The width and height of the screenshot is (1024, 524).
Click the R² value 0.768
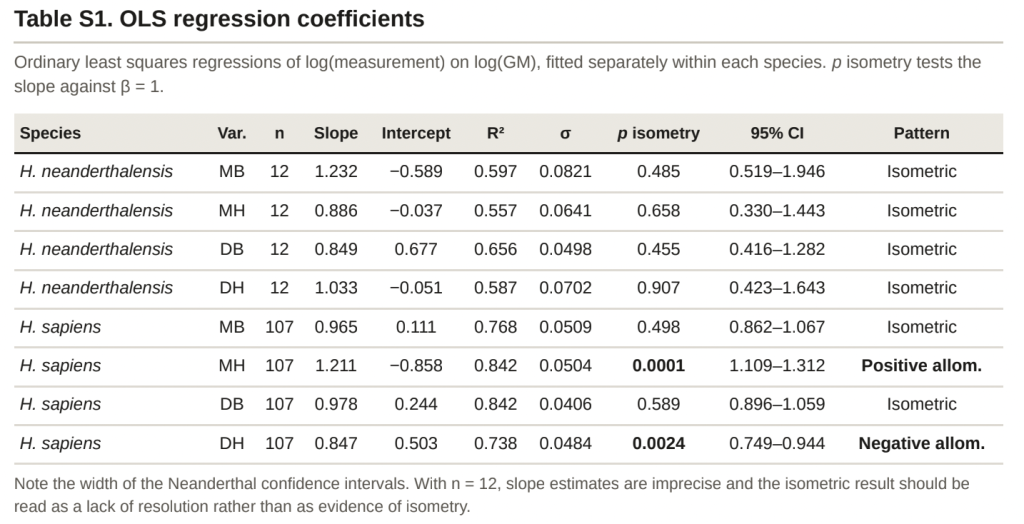pos(496,327)
